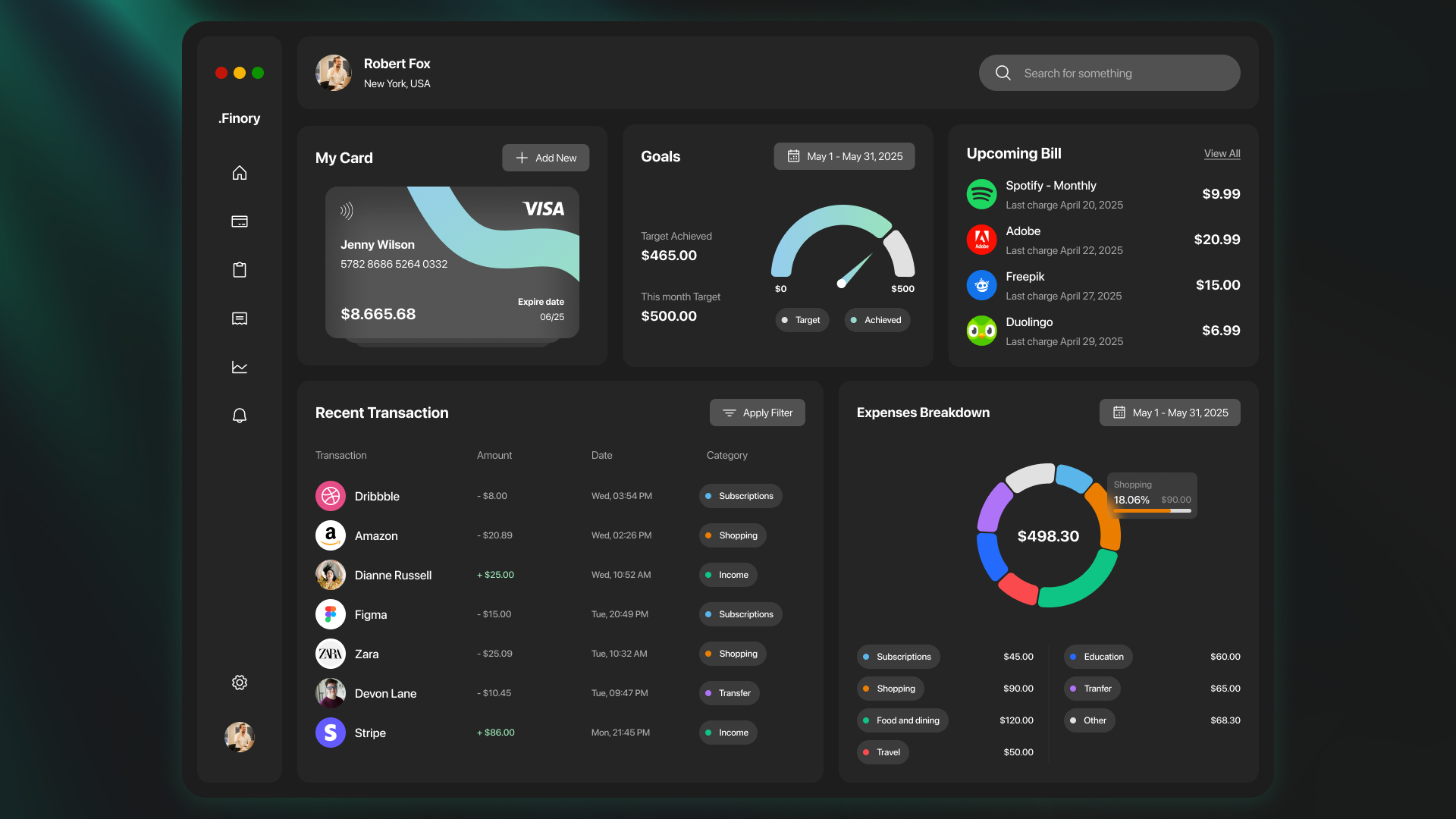Open the Duolingo bill entry
The image size is (1456, 819).
(1103, 331)
